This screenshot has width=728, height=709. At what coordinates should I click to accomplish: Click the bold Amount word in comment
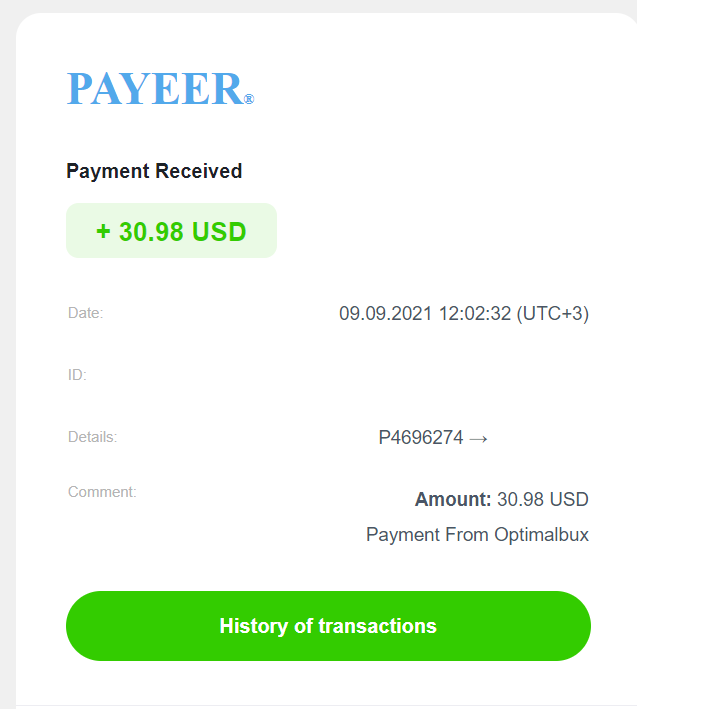(x=453, y=499)
